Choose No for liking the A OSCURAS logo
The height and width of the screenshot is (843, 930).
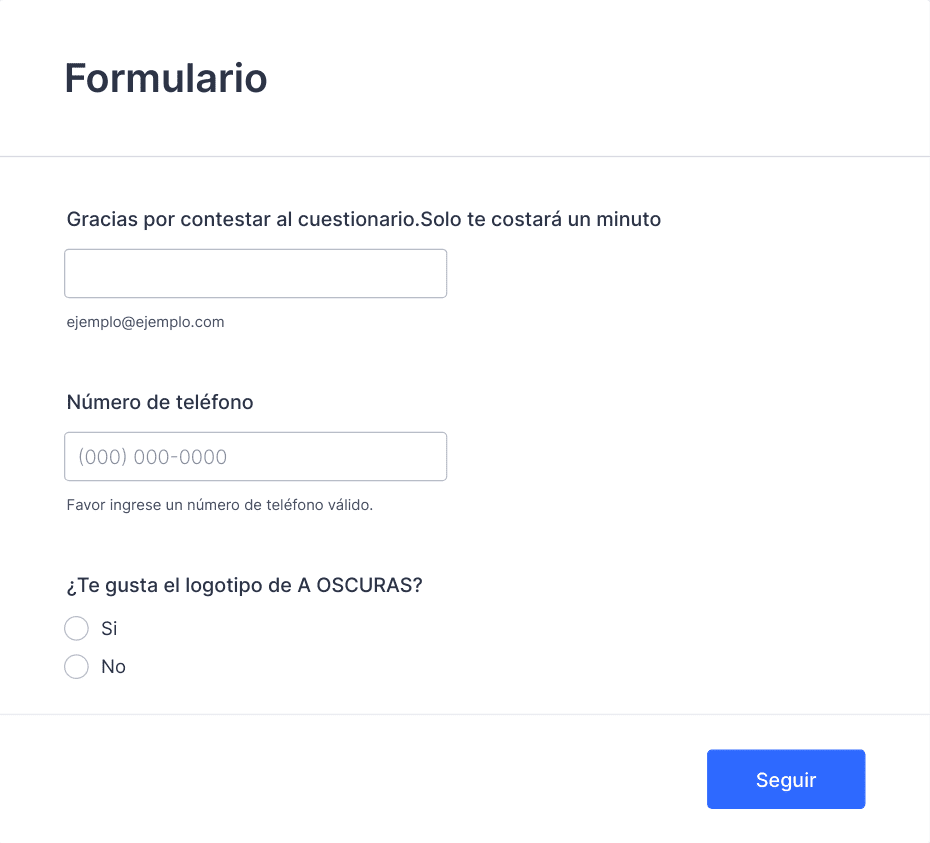(77, 667)
